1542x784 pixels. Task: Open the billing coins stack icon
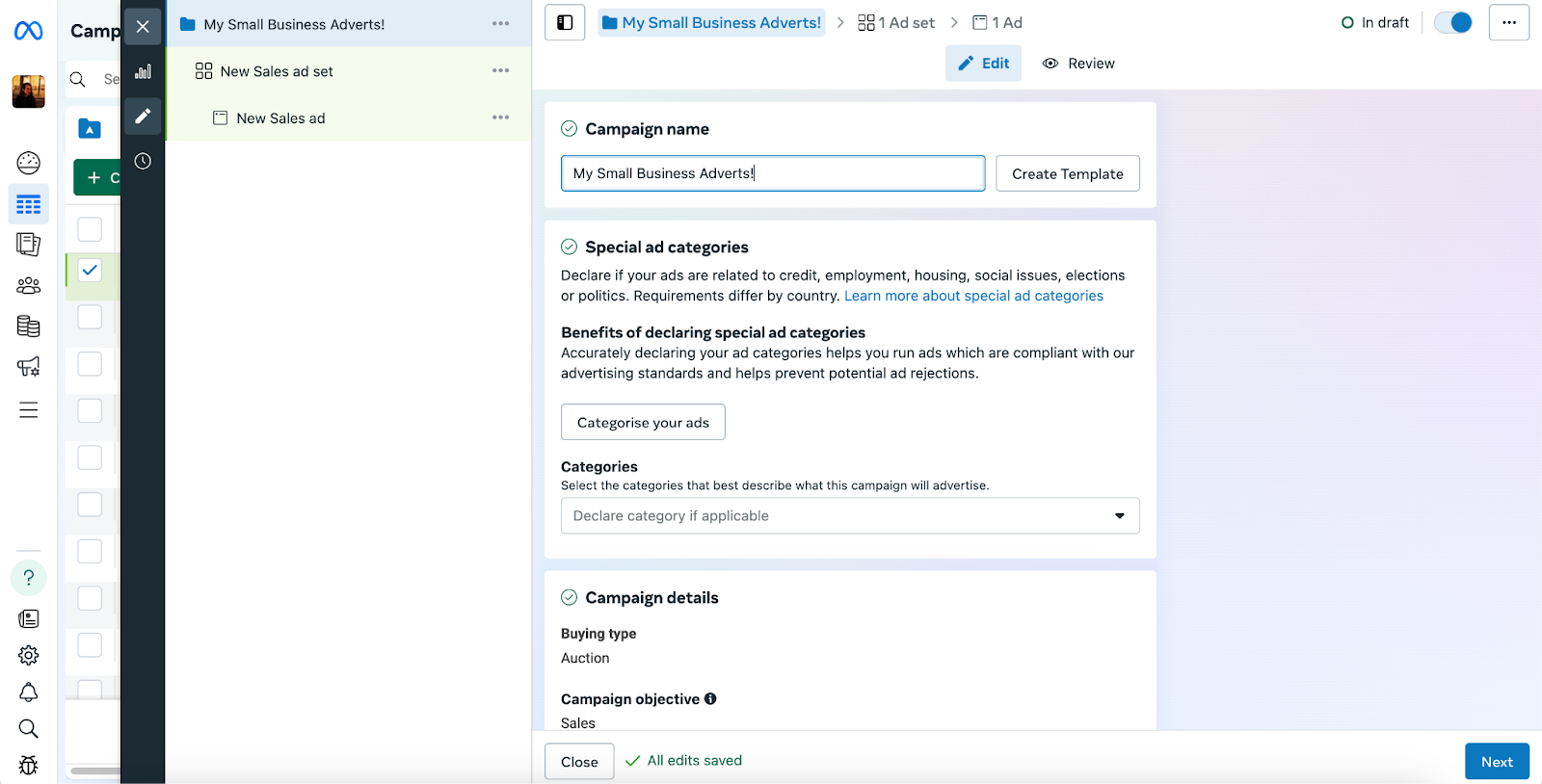pos(29,327)
